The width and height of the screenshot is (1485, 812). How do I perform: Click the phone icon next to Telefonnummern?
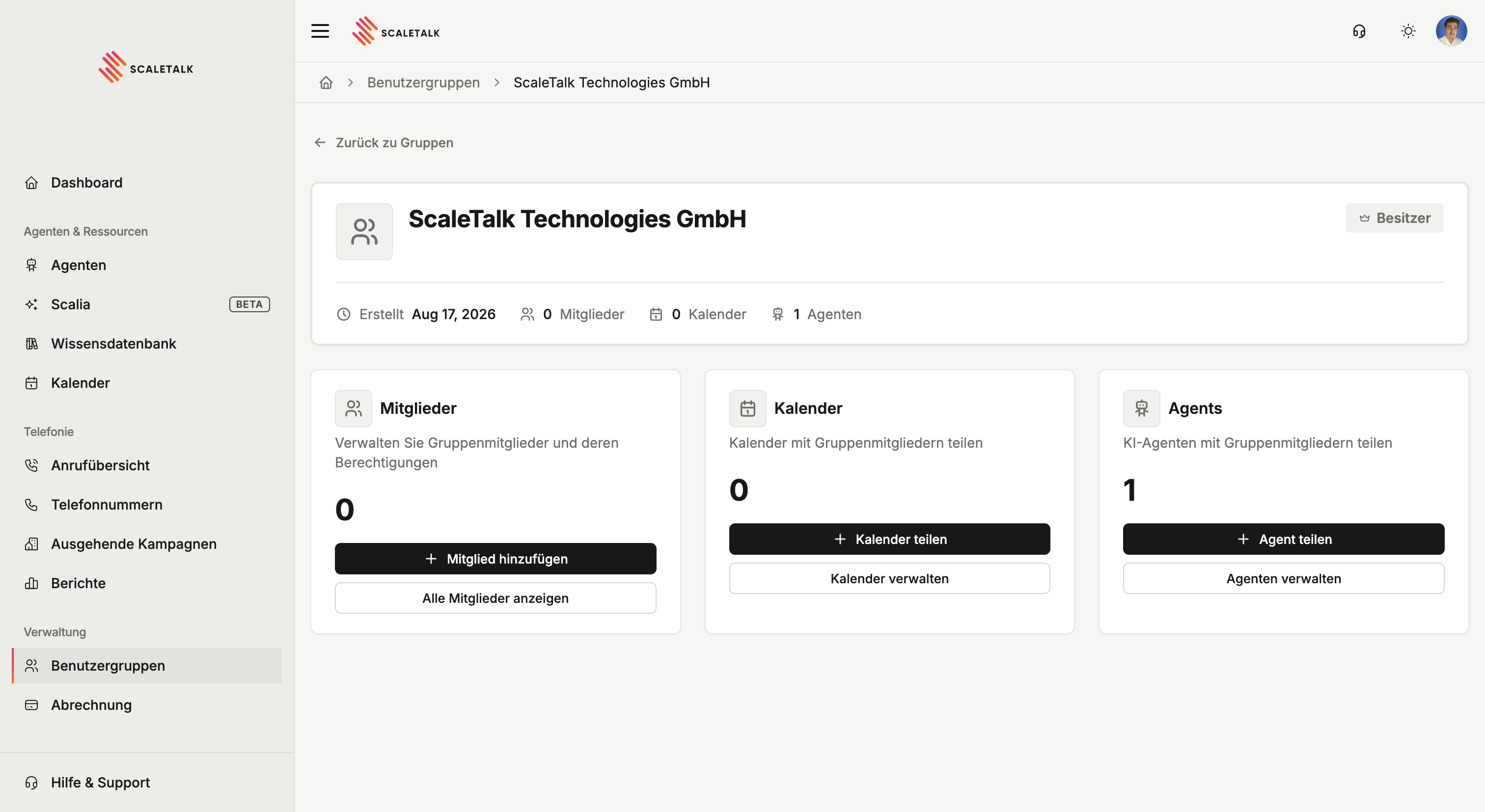[32, 504]
